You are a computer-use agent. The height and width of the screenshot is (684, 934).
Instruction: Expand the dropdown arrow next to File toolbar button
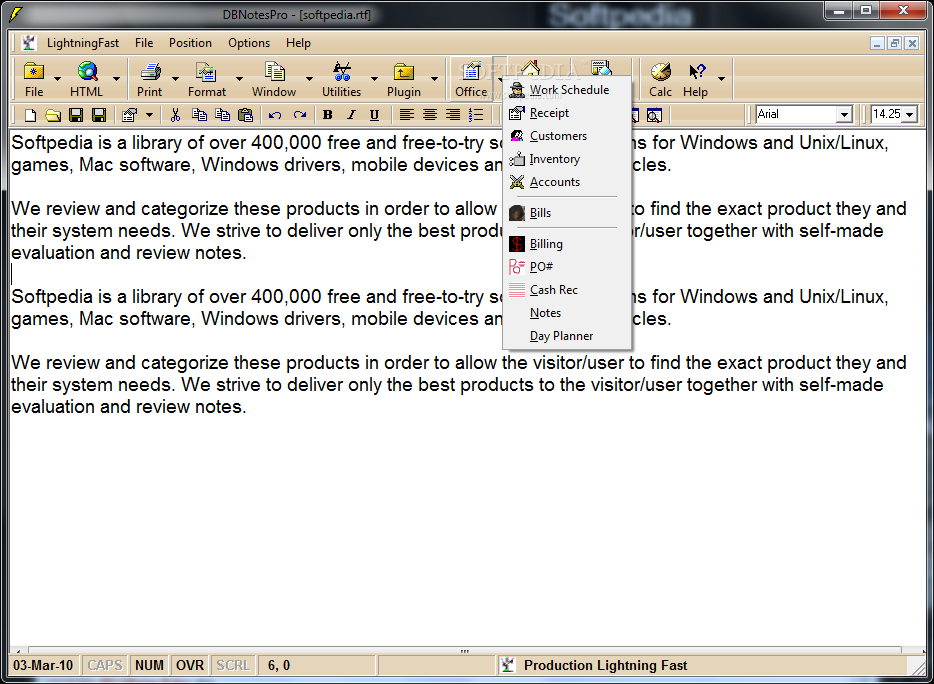pos(57,79)
